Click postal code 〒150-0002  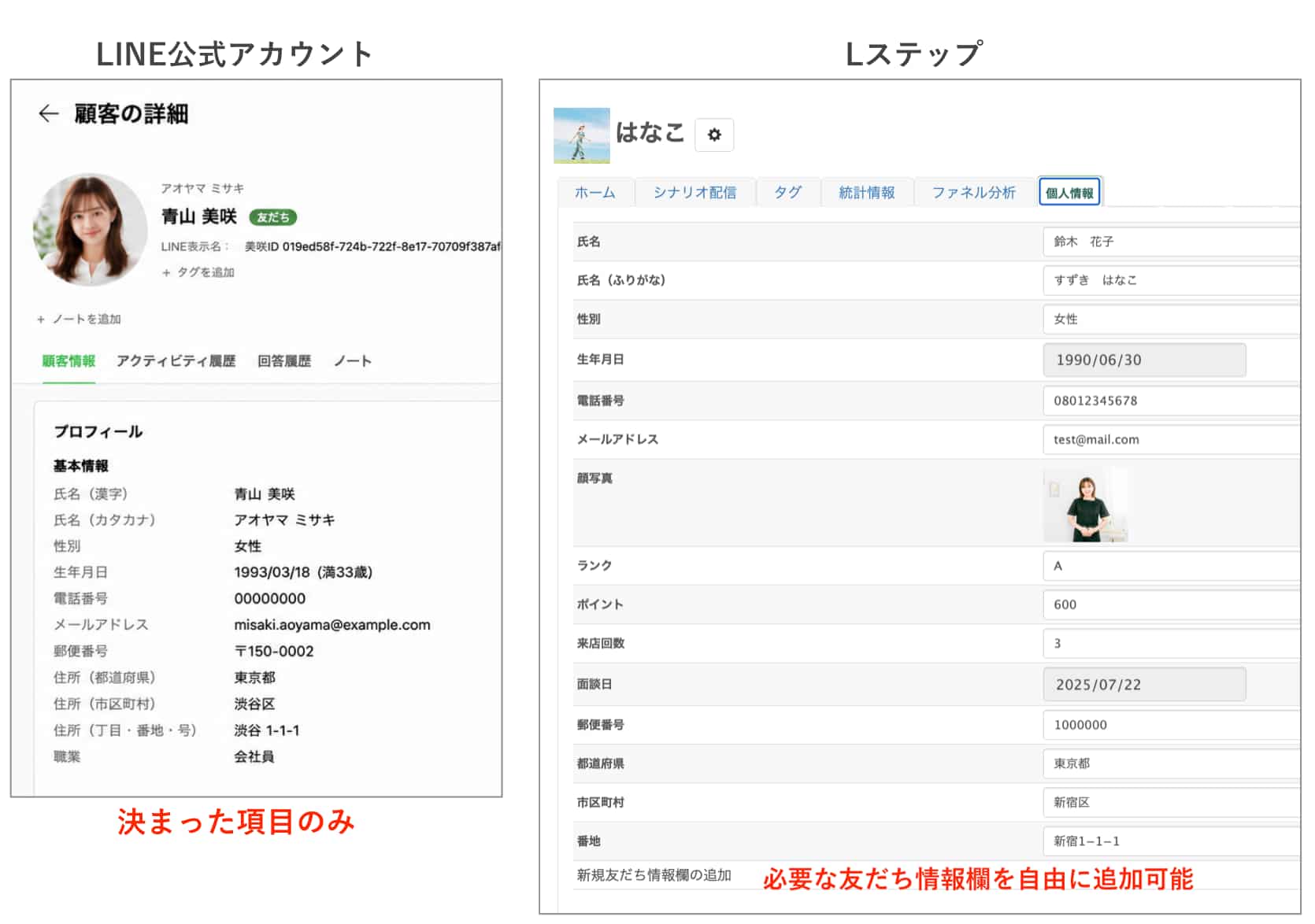pos(274,651)
